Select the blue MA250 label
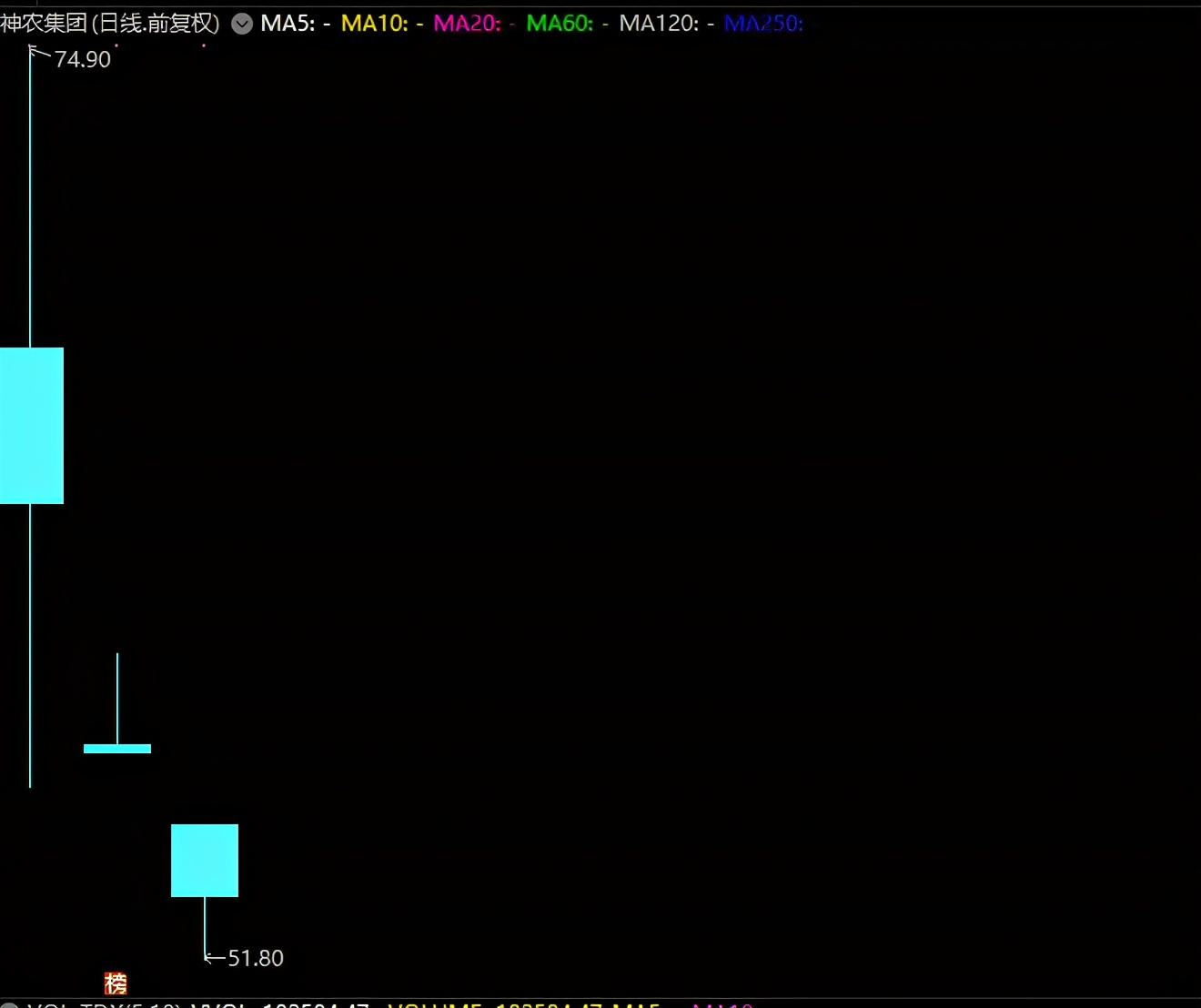Image resolution: width=1201 pixels, height=1008 pixels. pyautogui.click(x=763, y=23)
